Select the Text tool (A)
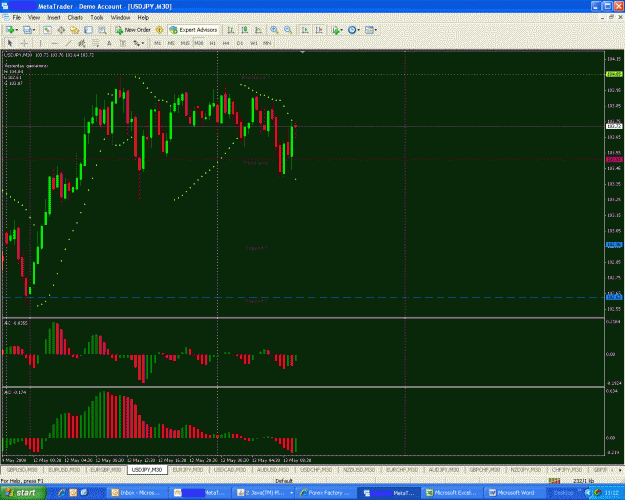 (109, 43)
